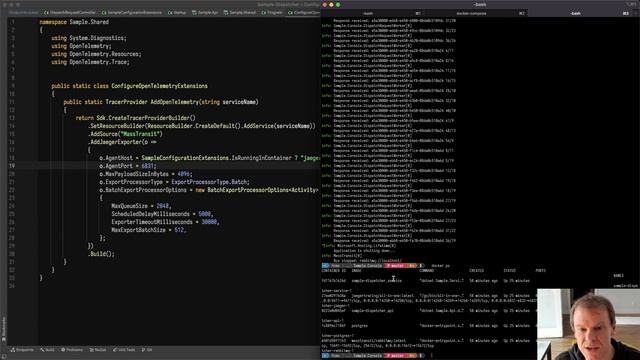Open the Startup editor tab
This screenshot has height=360, width=640.
(177, 13)
